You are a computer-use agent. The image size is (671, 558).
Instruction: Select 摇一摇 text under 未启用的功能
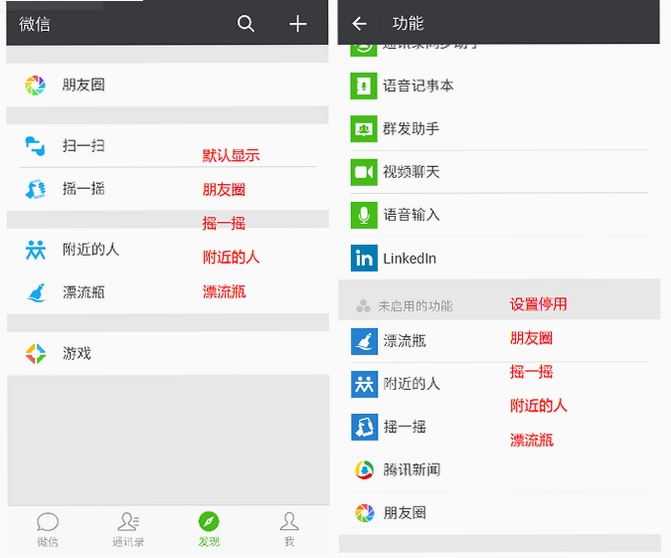(404, 427)
